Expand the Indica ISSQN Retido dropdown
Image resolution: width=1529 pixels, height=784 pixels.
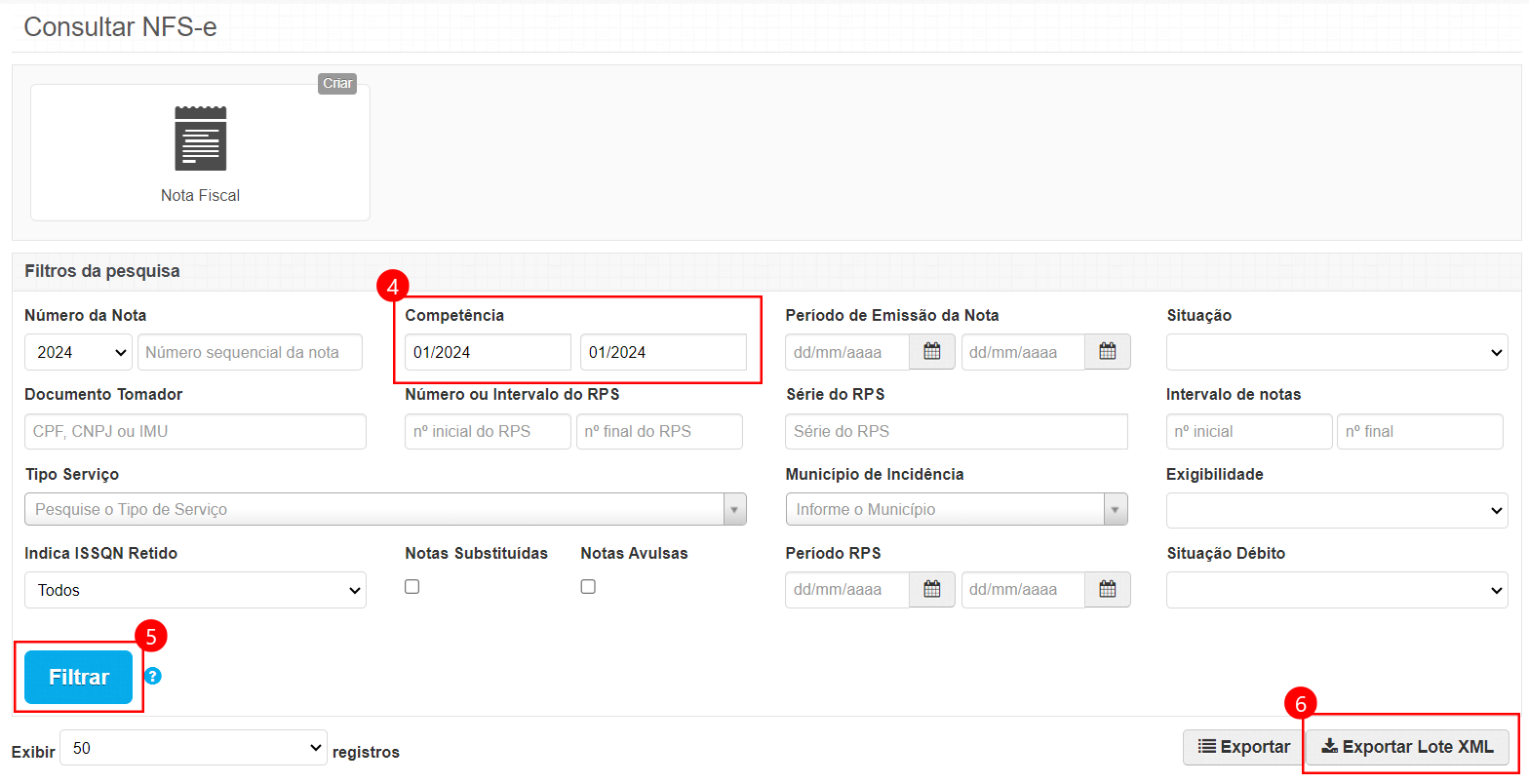click(195, 590)
